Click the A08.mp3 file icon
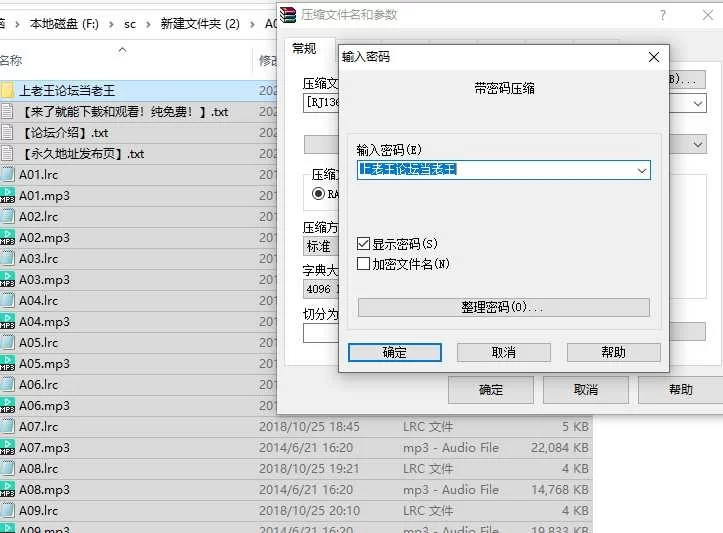This screenshot has width=723, height=533. coord(7,489)
